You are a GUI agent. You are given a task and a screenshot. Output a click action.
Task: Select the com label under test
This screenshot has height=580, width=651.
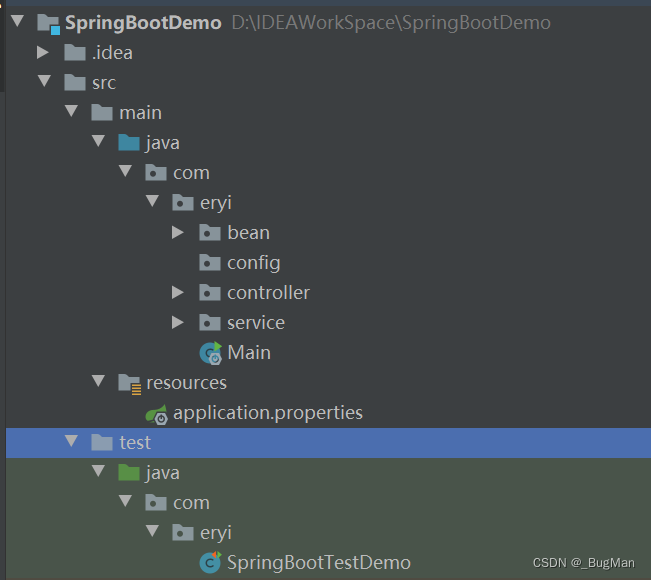[x=191, y=504]
